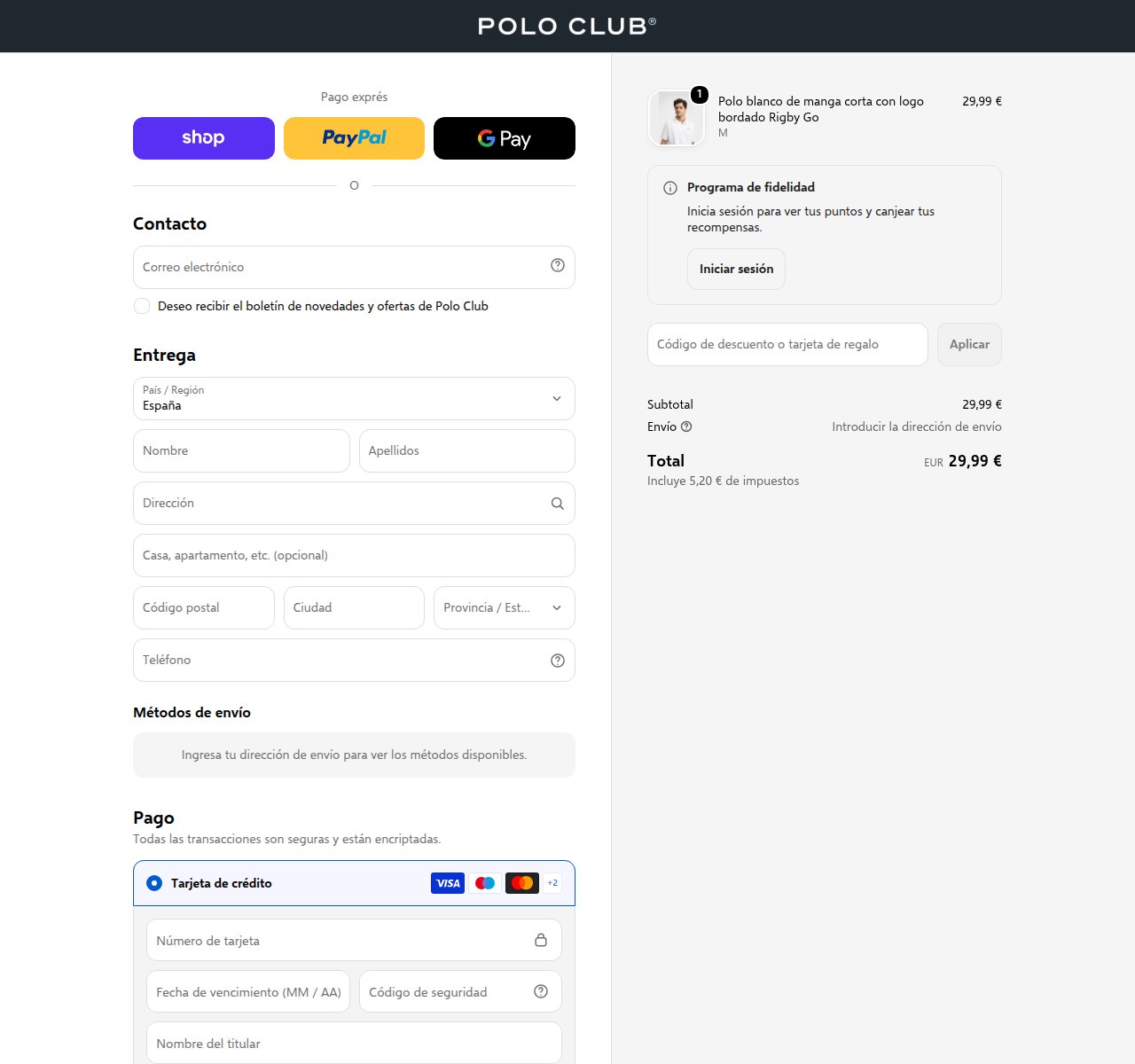
Task: Click the discount code or gift card field
Action: point(787,344)
